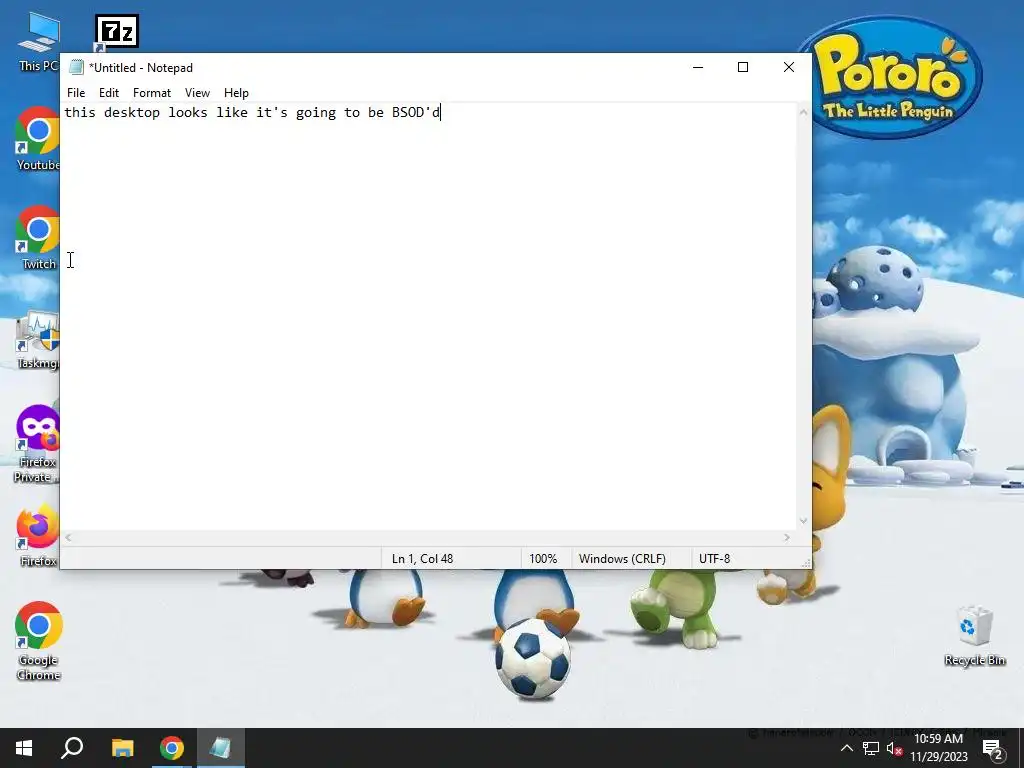Open the muted volume tray icon

(894, 748)
